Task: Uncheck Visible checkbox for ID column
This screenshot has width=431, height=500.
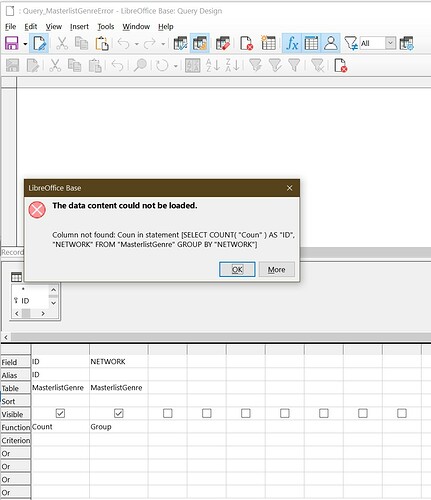Action: (x=60, y=413)
